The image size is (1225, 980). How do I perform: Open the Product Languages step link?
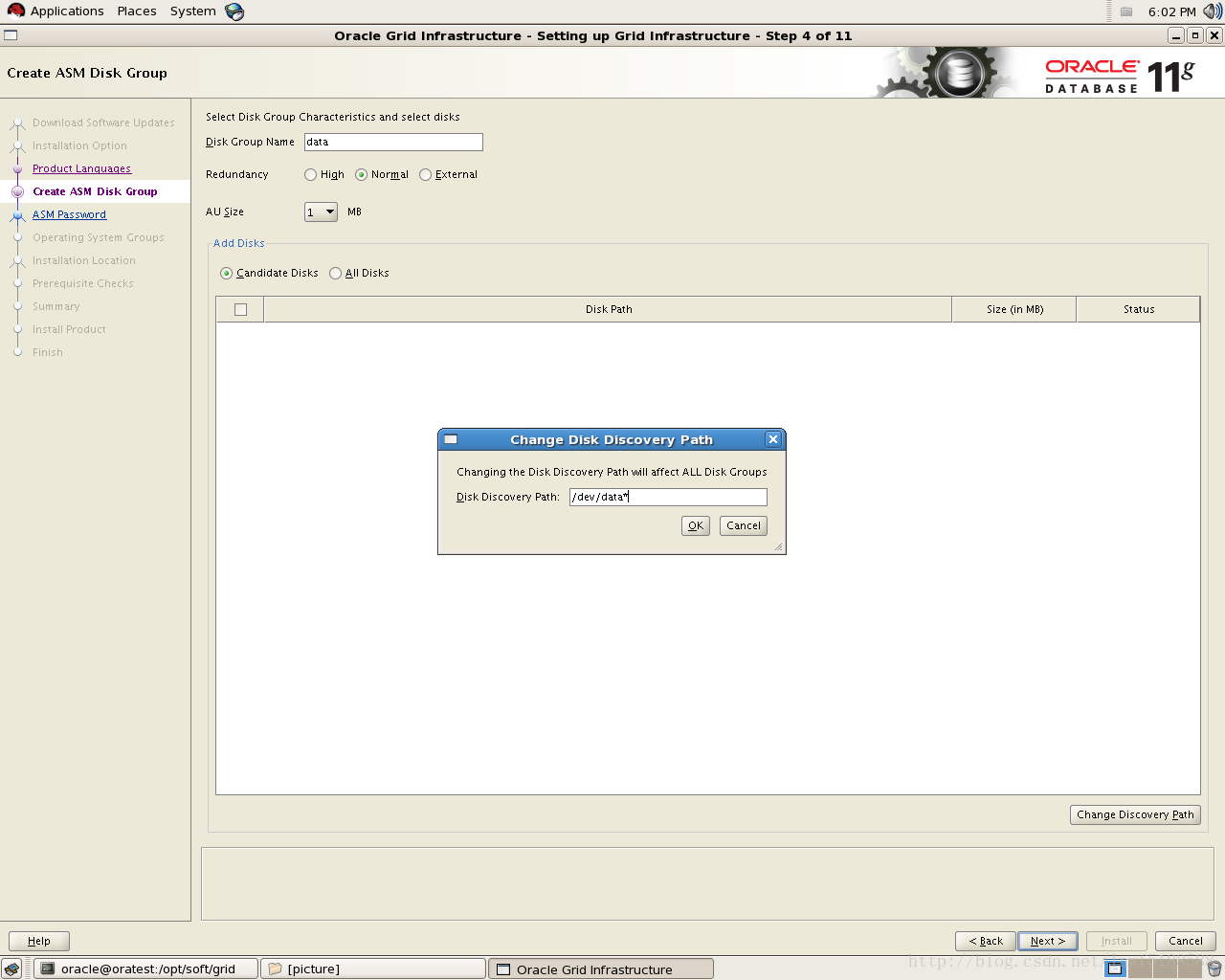point(81,168)
